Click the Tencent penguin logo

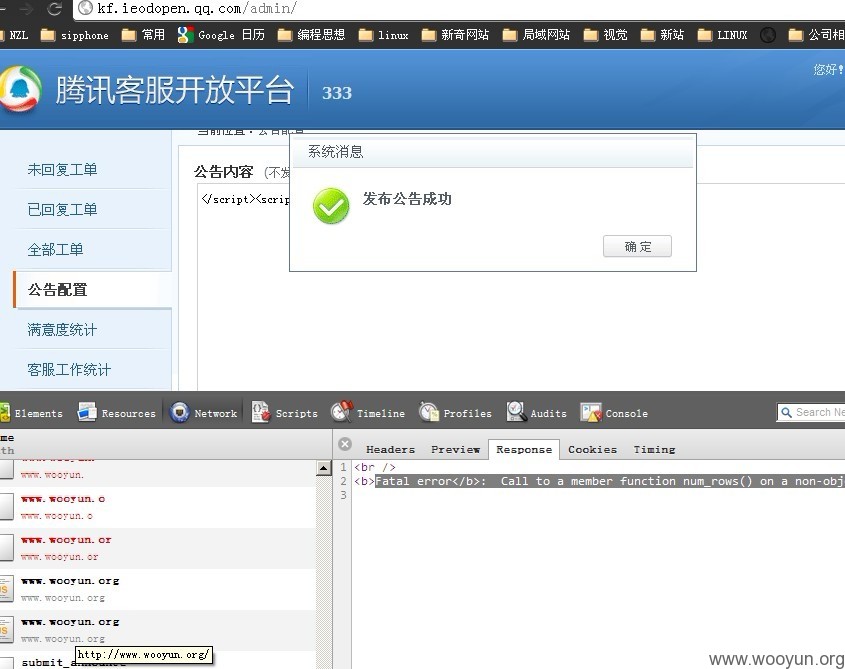coord(19,89)
